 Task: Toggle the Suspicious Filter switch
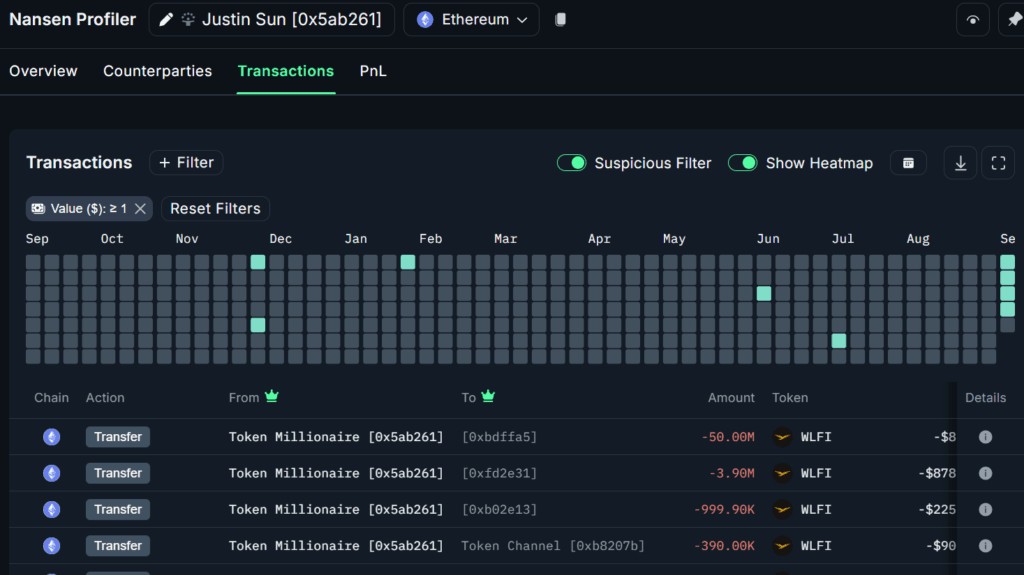click(x=571, y=163)
